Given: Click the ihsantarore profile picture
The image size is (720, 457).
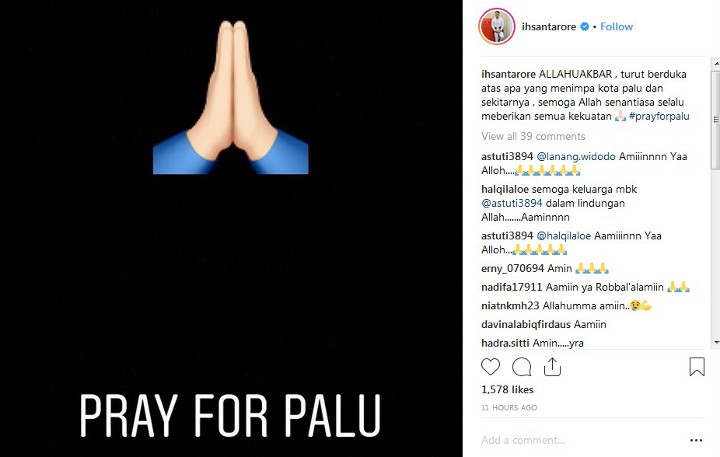Looking at the screenshot, I should click(496, 27).
